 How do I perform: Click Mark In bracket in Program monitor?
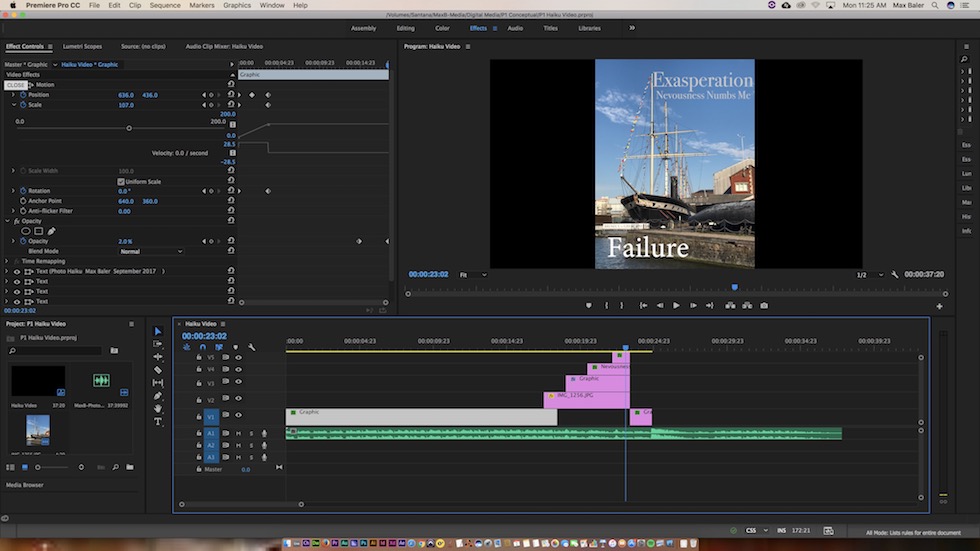coord(606,305)
